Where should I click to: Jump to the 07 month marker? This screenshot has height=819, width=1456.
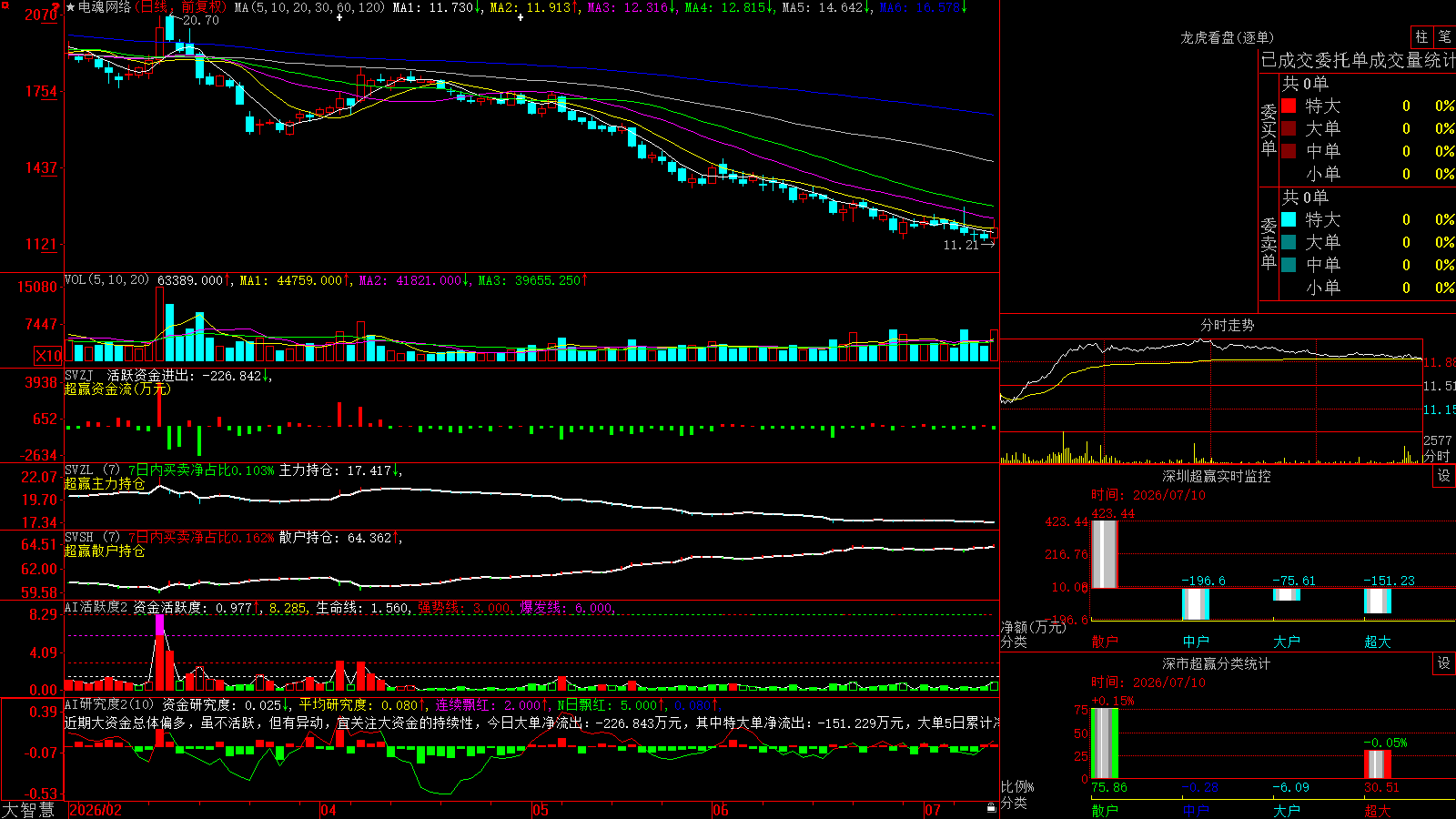933,810
